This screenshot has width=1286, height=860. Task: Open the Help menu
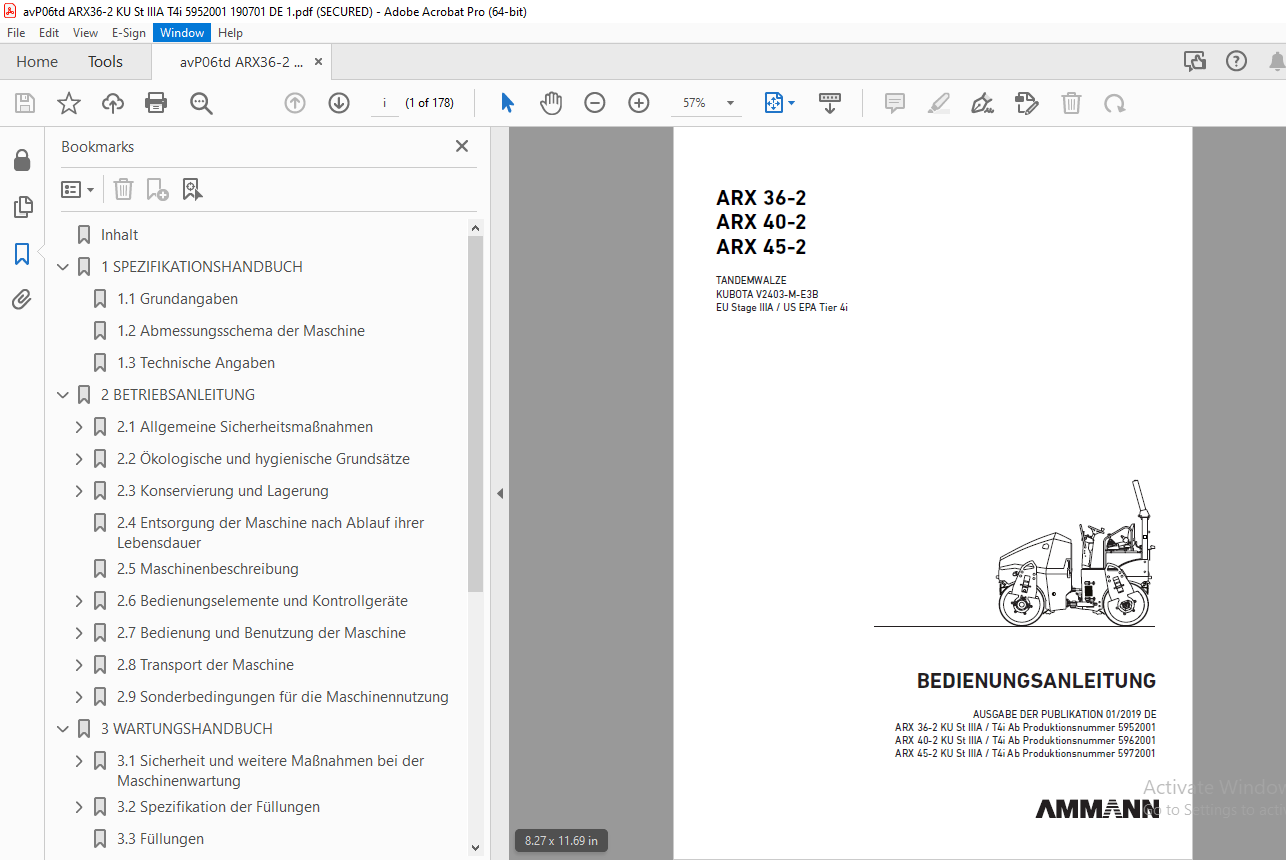[x=231, y=33]
